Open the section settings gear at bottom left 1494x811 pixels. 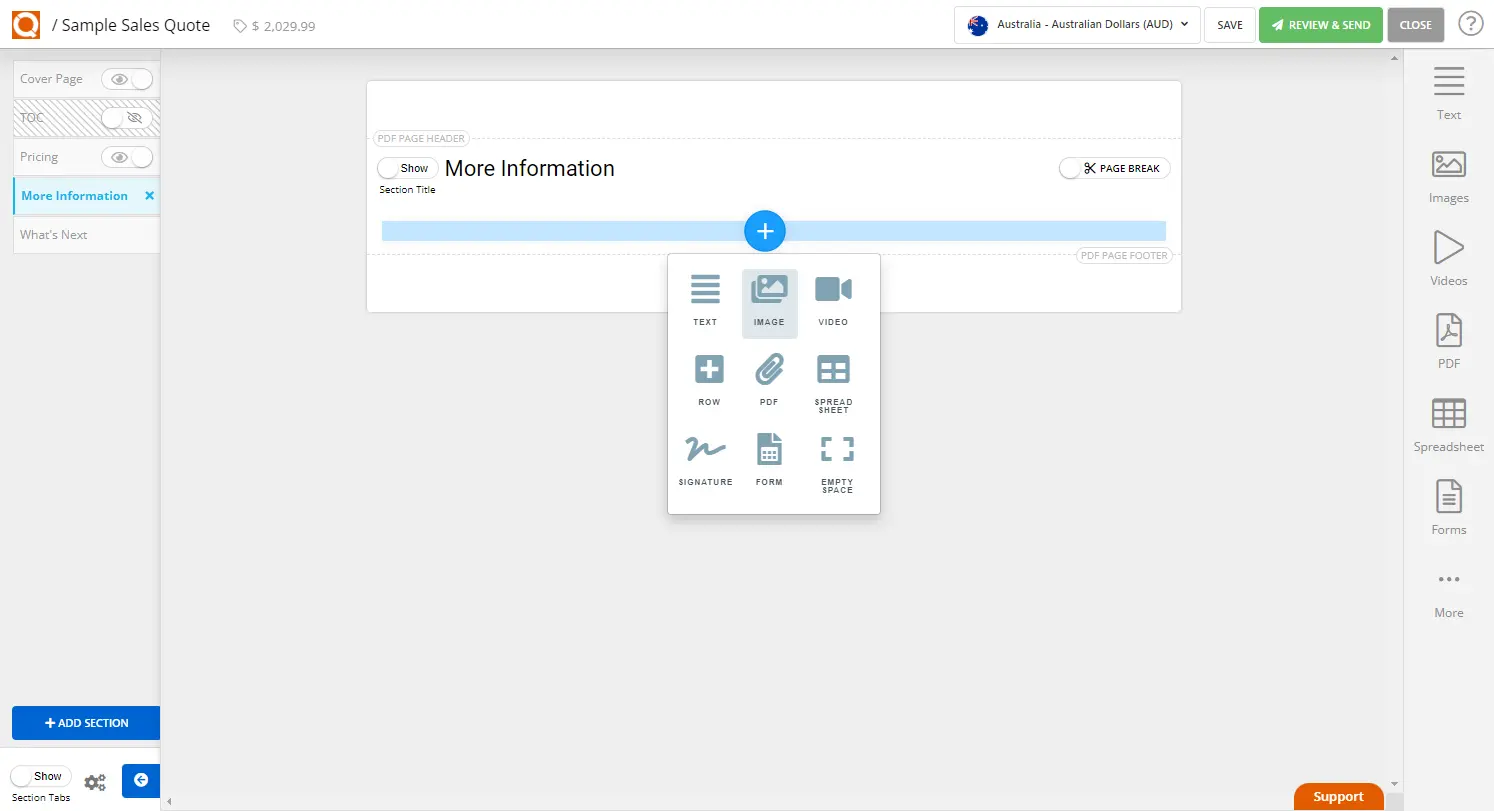coord(95,782)
